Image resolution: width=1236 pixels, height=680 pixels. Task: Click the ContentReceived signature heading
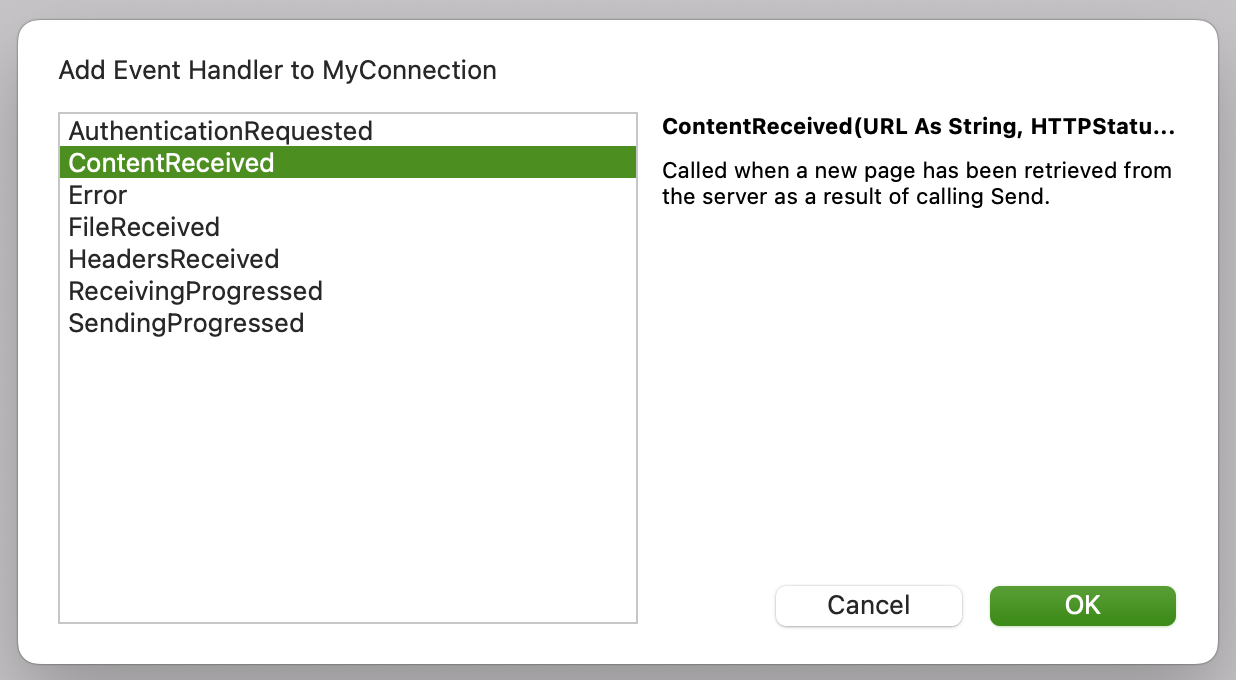(920, 126)
